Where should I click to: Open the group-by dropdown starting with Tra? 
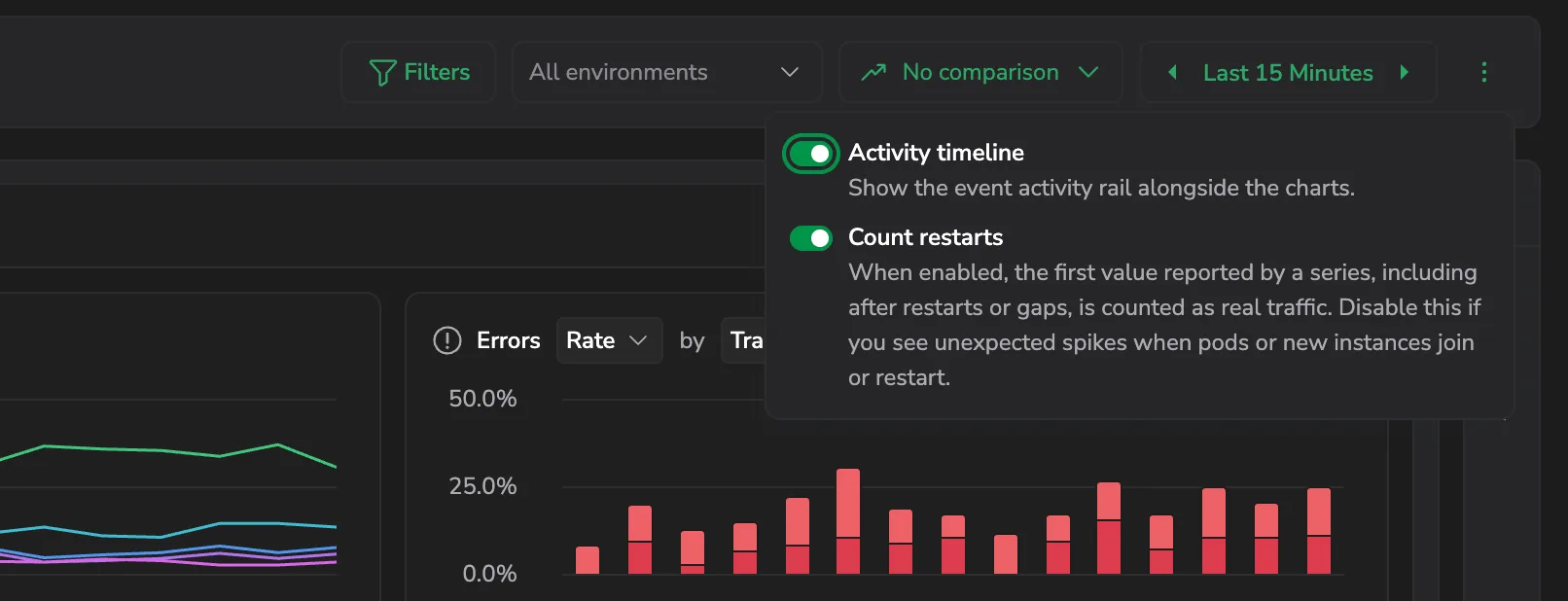click(744, 340)
